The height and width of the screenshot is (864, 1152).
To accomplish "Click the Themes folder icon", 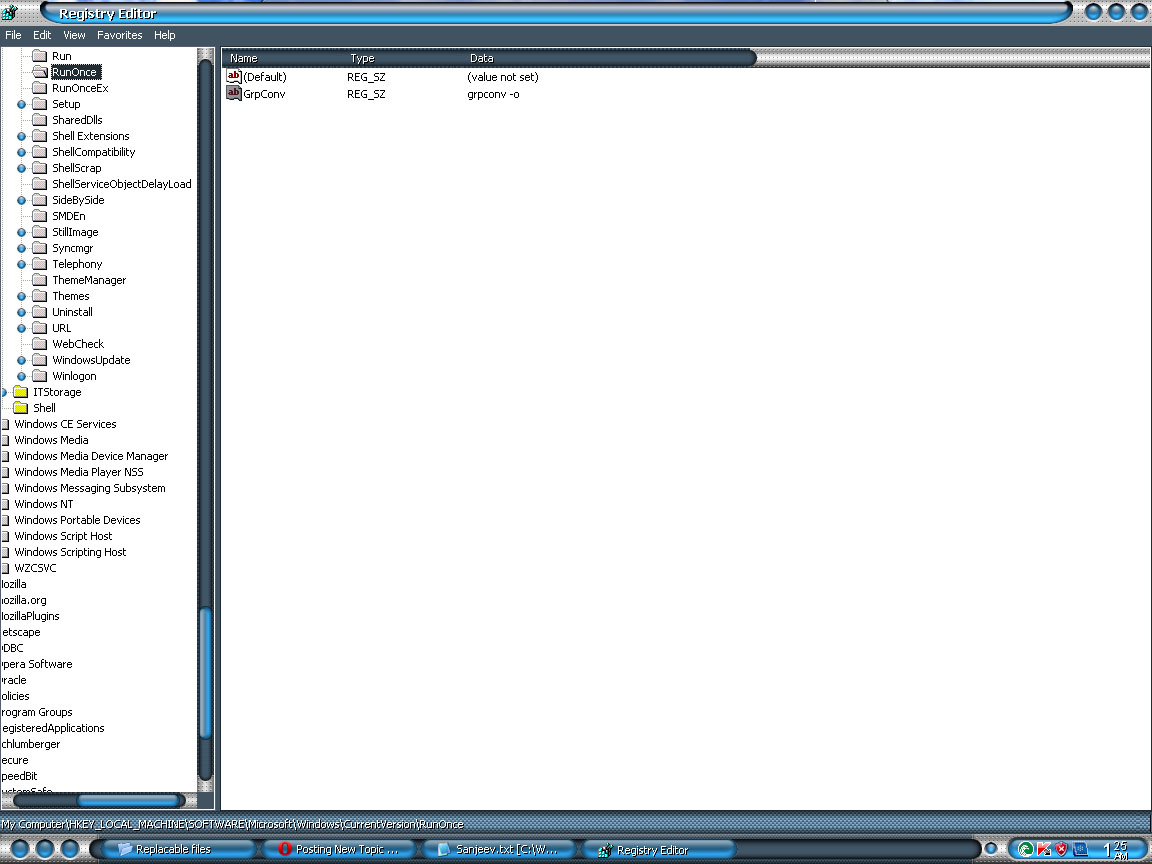I will tap(40, 296).
